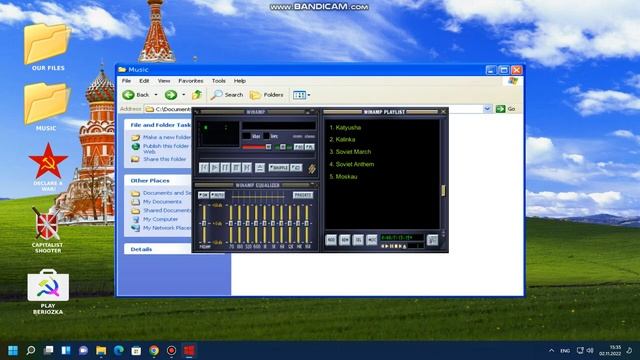Image resolution: width=640 pixels, height=360 pixels.
Task: Click playlist SEL button
Action: point(358,240)
